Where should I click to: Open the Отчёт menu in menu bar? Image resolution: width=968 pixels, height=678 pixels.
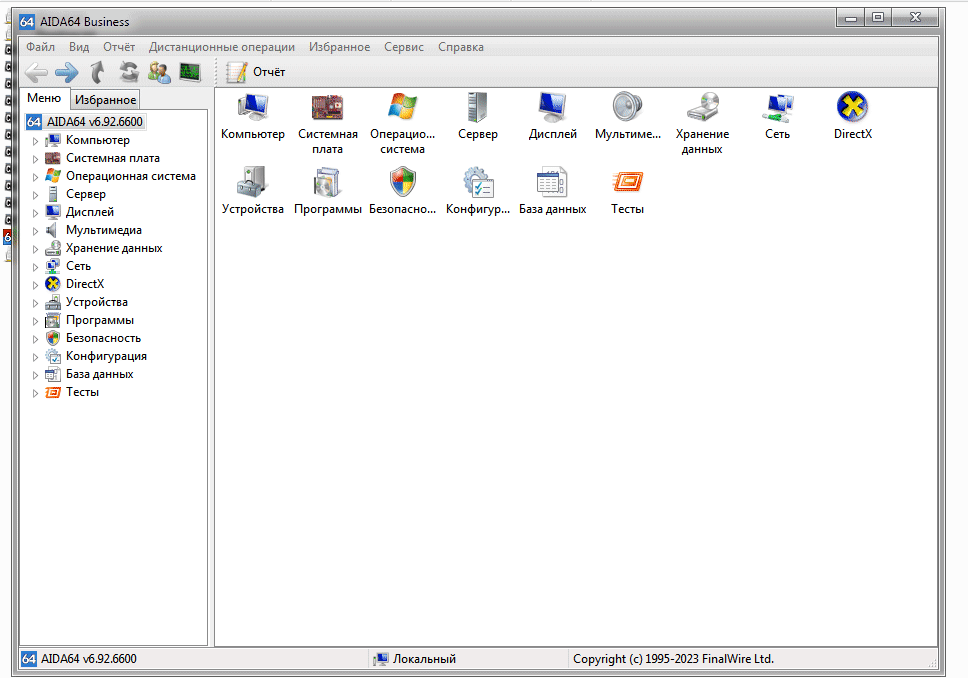click(x=119, y=47)
